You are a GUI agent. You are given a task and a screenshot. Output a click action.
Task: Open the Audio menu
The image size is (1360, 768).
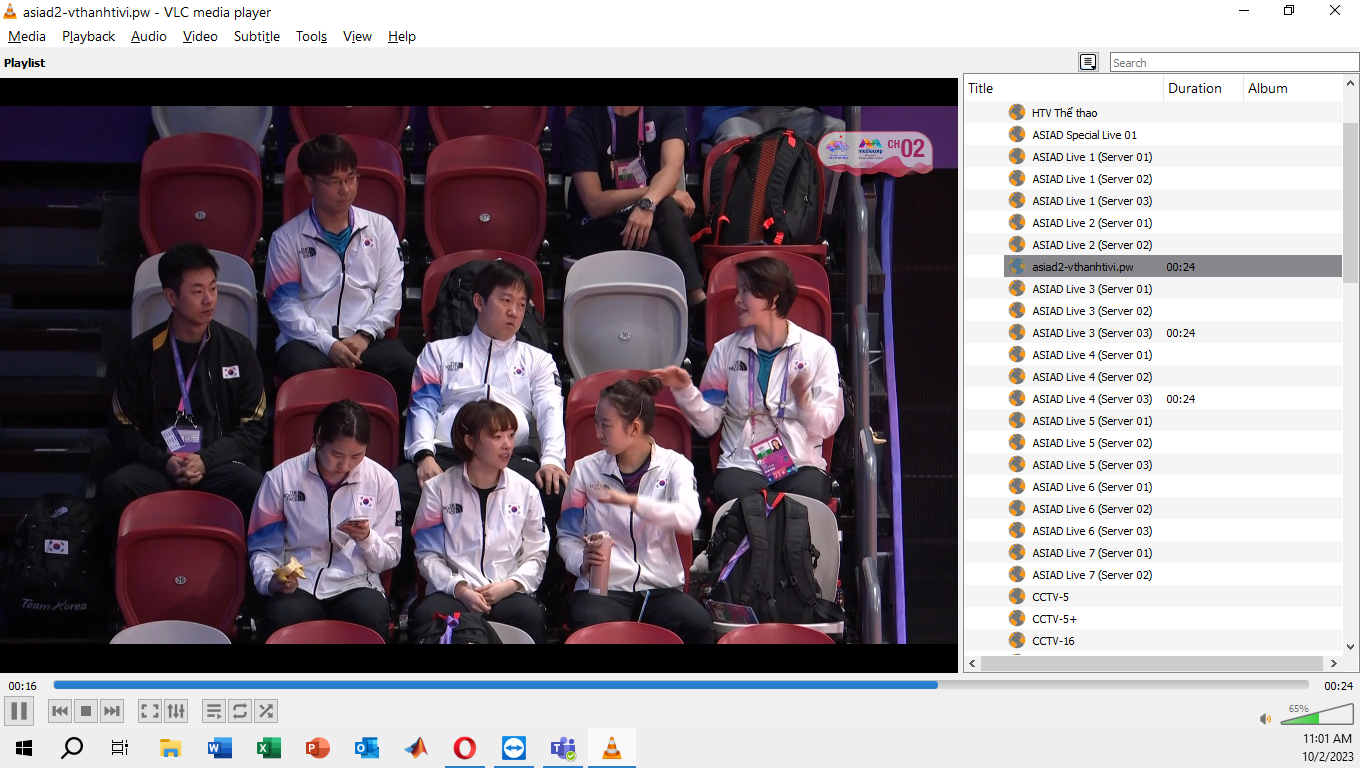[x=149, y=36]
